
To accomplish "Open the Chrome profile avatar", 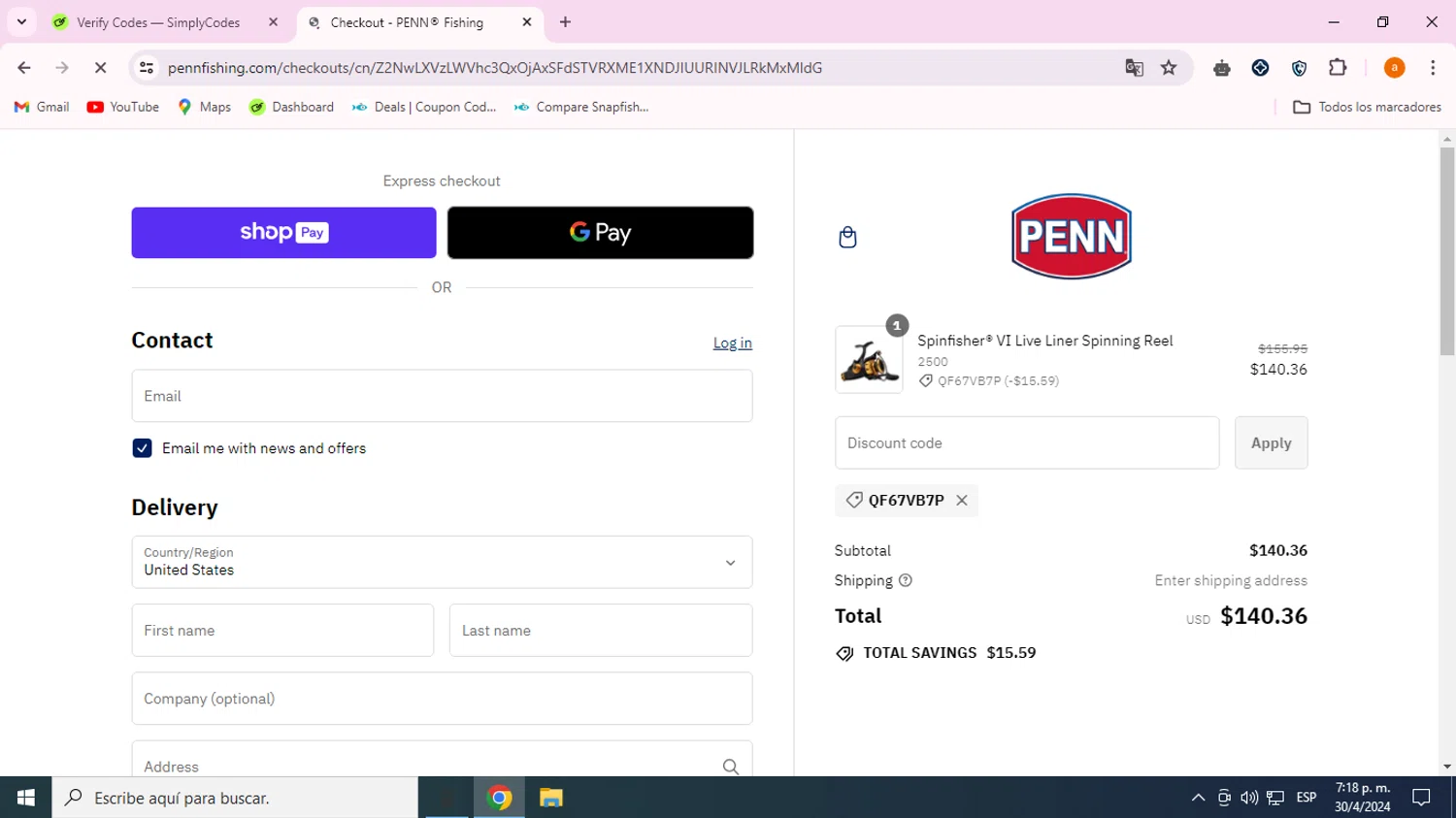I will pyautogui.click(x=1394, y=68).
